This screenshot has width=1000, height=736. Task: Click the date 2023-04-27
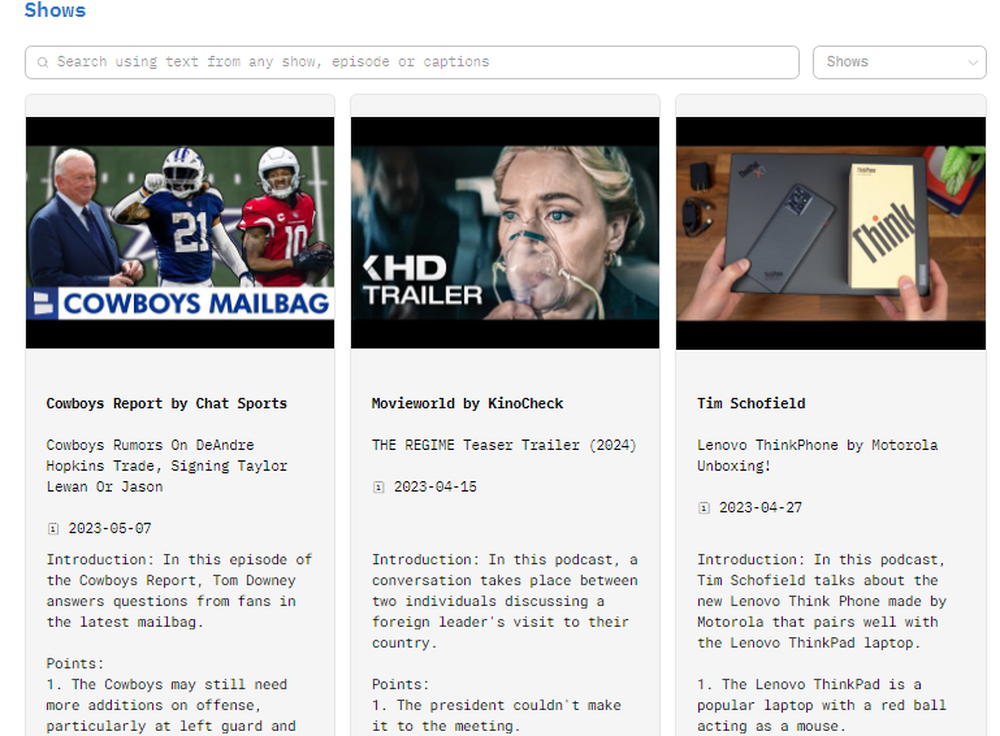coord(760,508)
